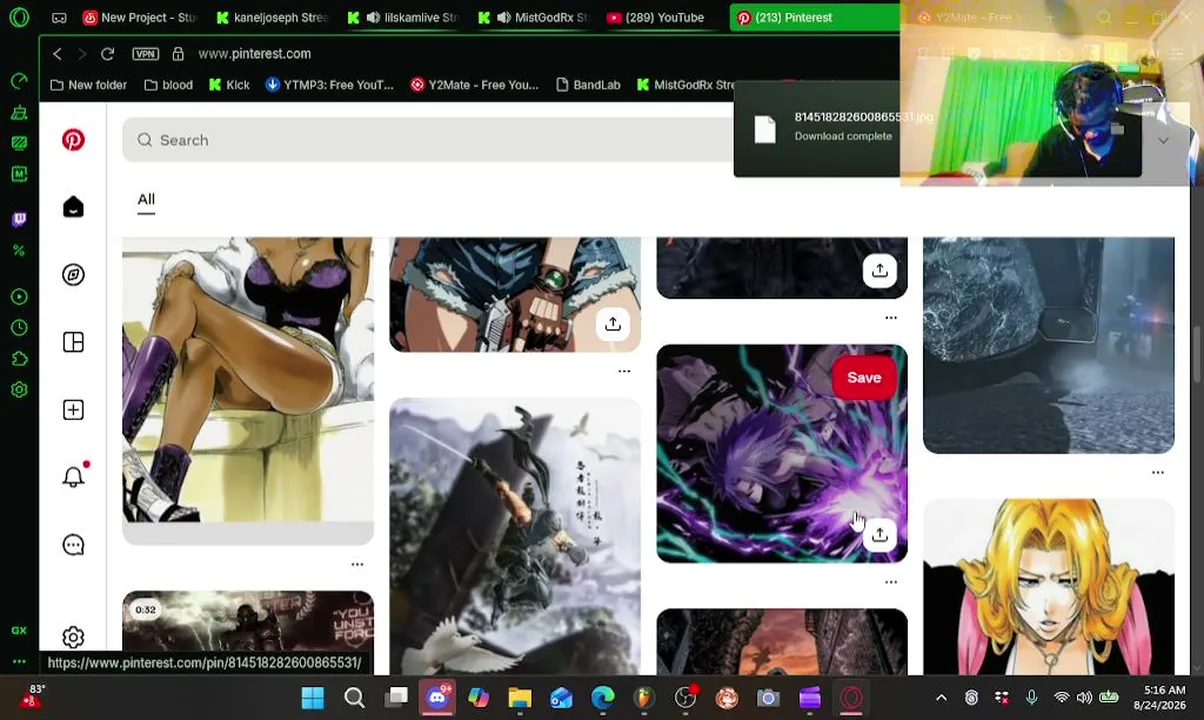Share the purple lightning pin
The image size is (1204, 720).
pyautogui.click(x=879, y=535)
